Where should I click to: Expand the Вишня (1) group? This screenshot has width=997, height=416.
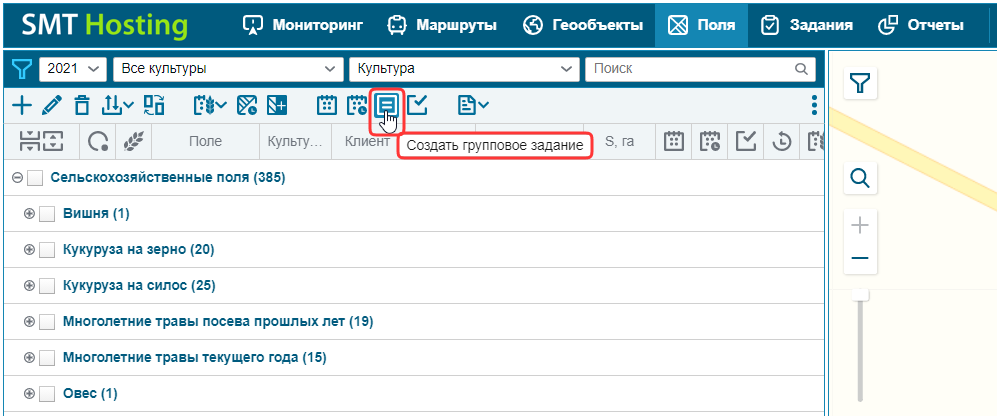[x=29, y=214]
